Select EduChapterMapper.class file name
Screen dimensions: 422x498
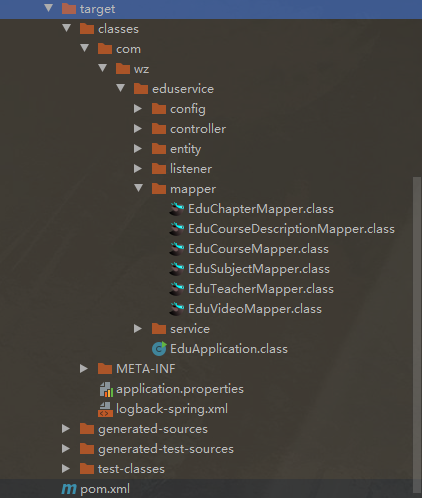pos(261,209)
